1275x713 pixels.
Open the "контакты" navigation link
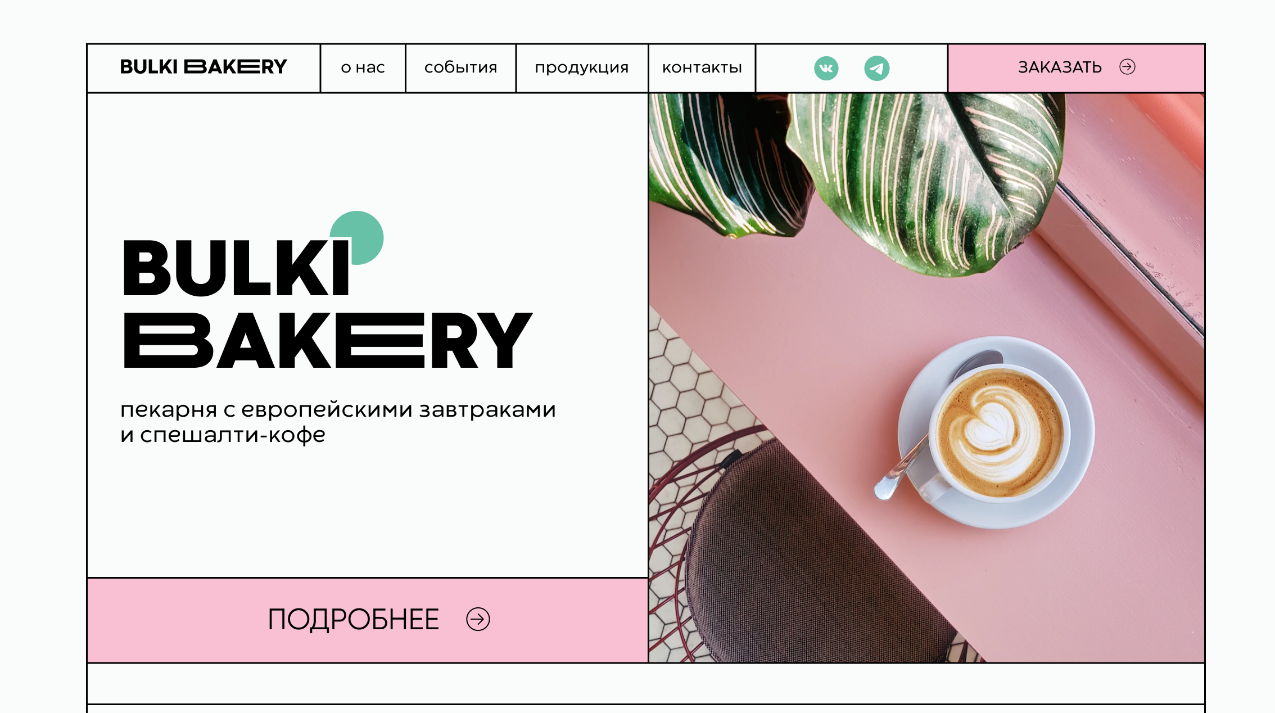coord(702,68)
